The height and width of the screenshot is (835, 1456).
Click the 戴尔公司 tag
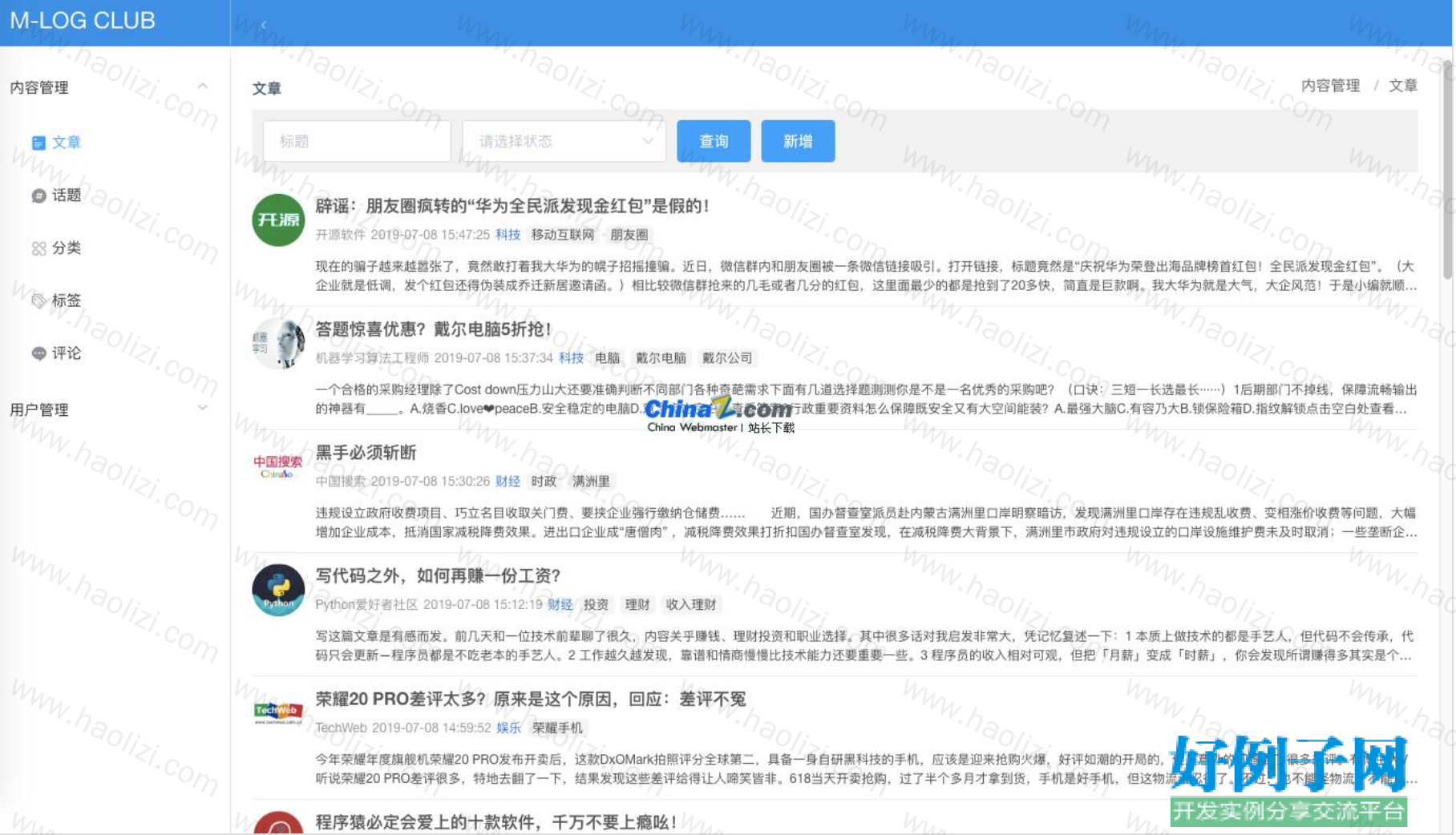click(x=727, y=358)
